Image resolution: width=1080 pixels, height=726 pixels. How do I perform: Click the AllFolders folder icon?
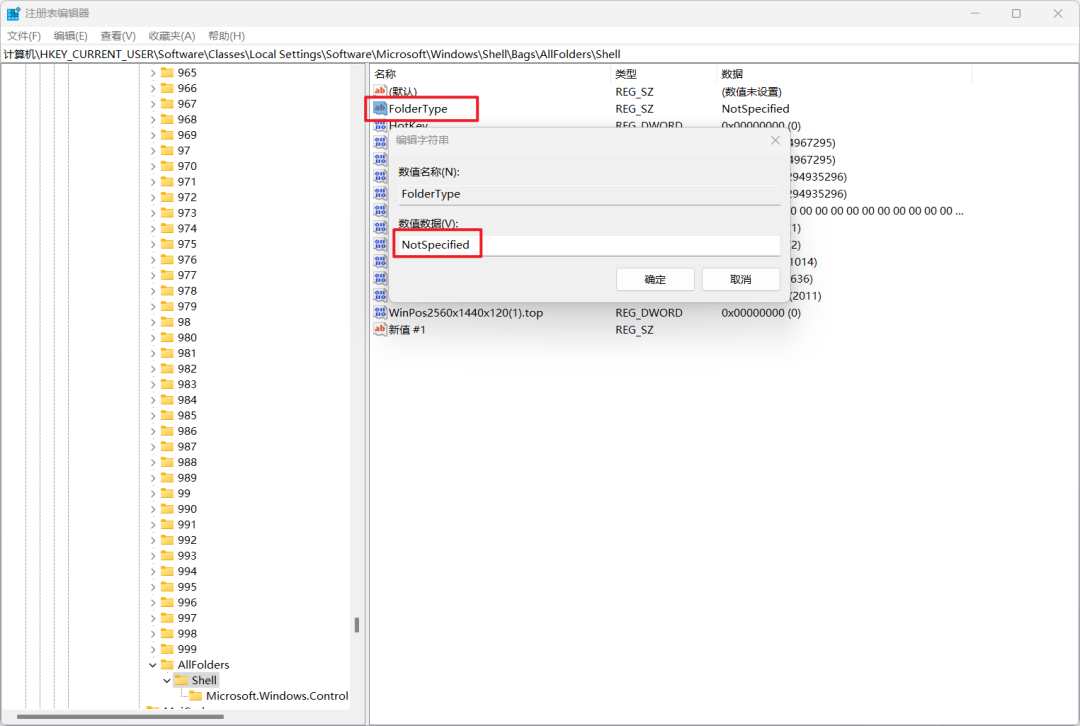[x=167, y=665]
